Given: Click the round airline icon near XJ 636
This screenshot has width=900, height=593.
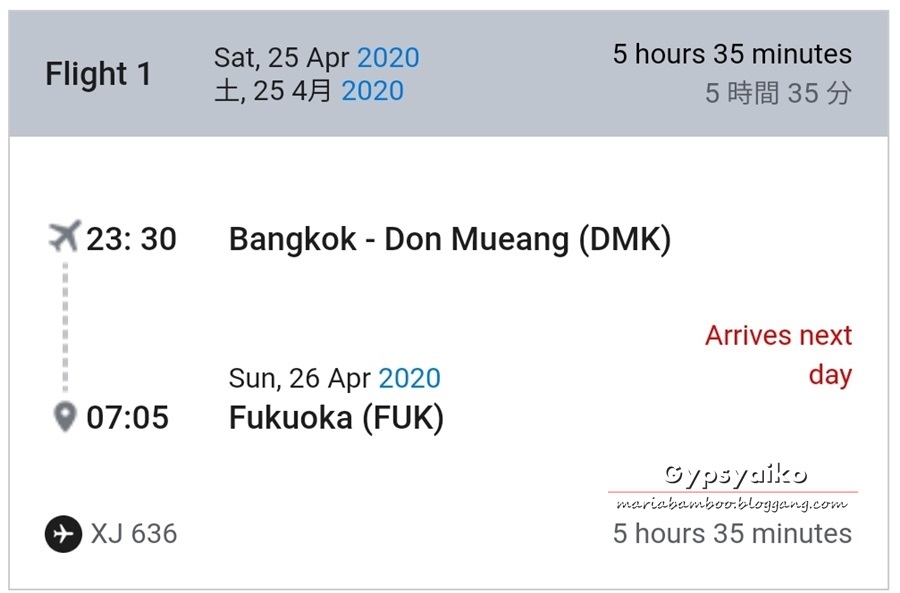Looking at the screenshot, I should click(x=63, y=534).
